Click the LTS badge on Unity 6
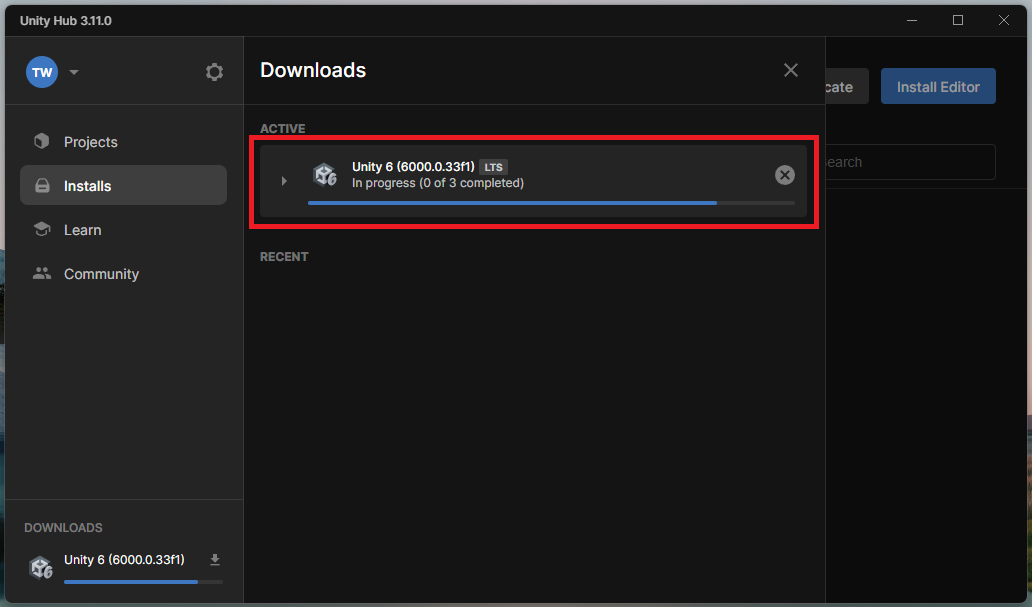 pyautogui.click(x=493, y=167)
